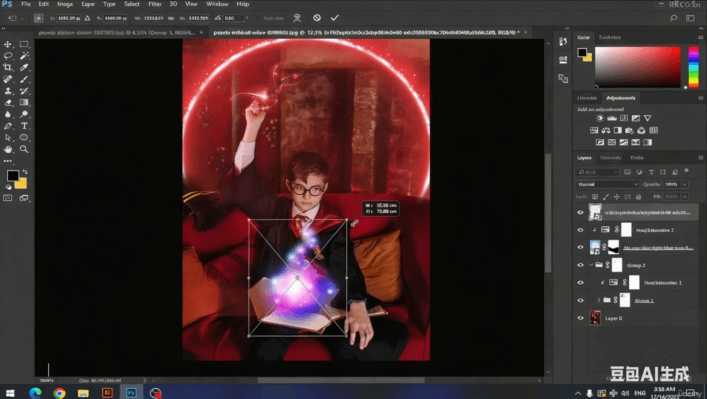
Task: Select the Magic Wand tool
Action: tap(24, 56)
